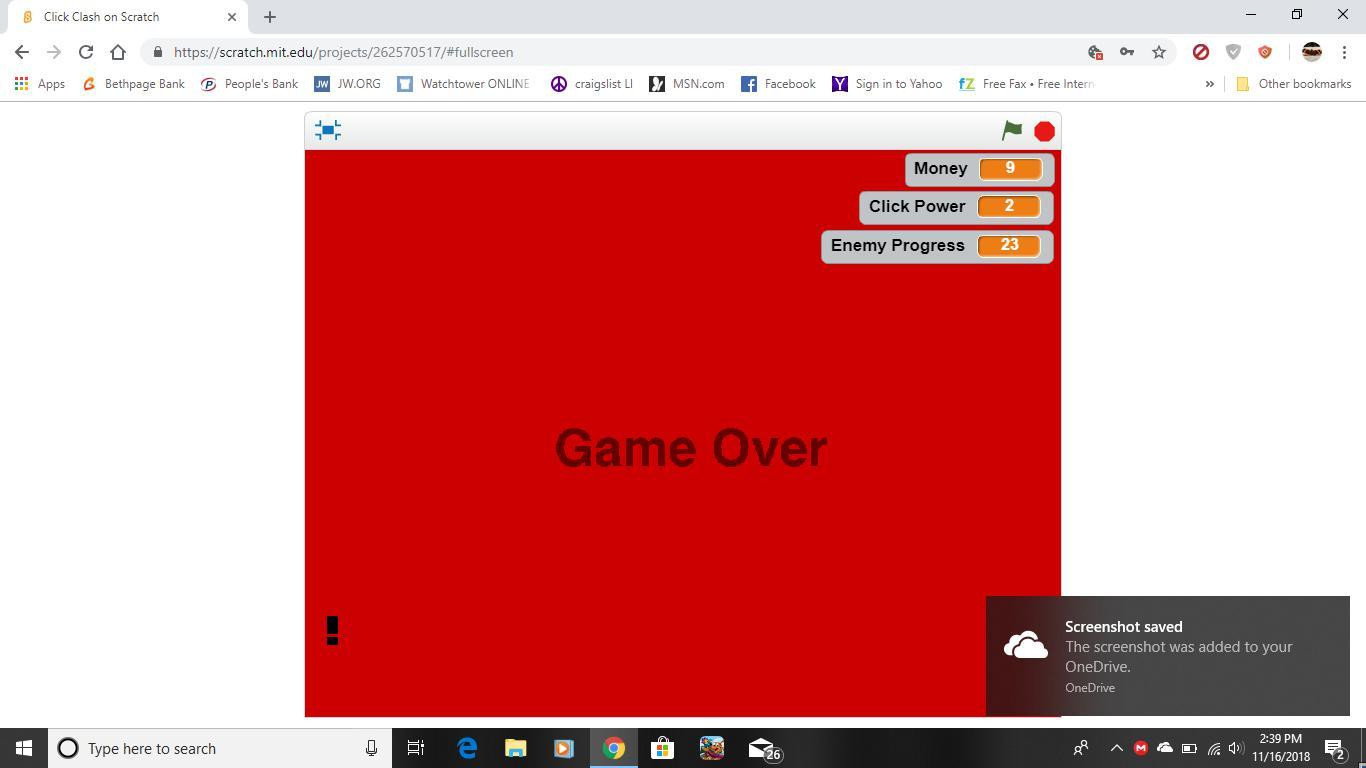Open the craigslist bookmark
Image resolution: width=1366 pixels, height=768 pixels.
[592, 84]
